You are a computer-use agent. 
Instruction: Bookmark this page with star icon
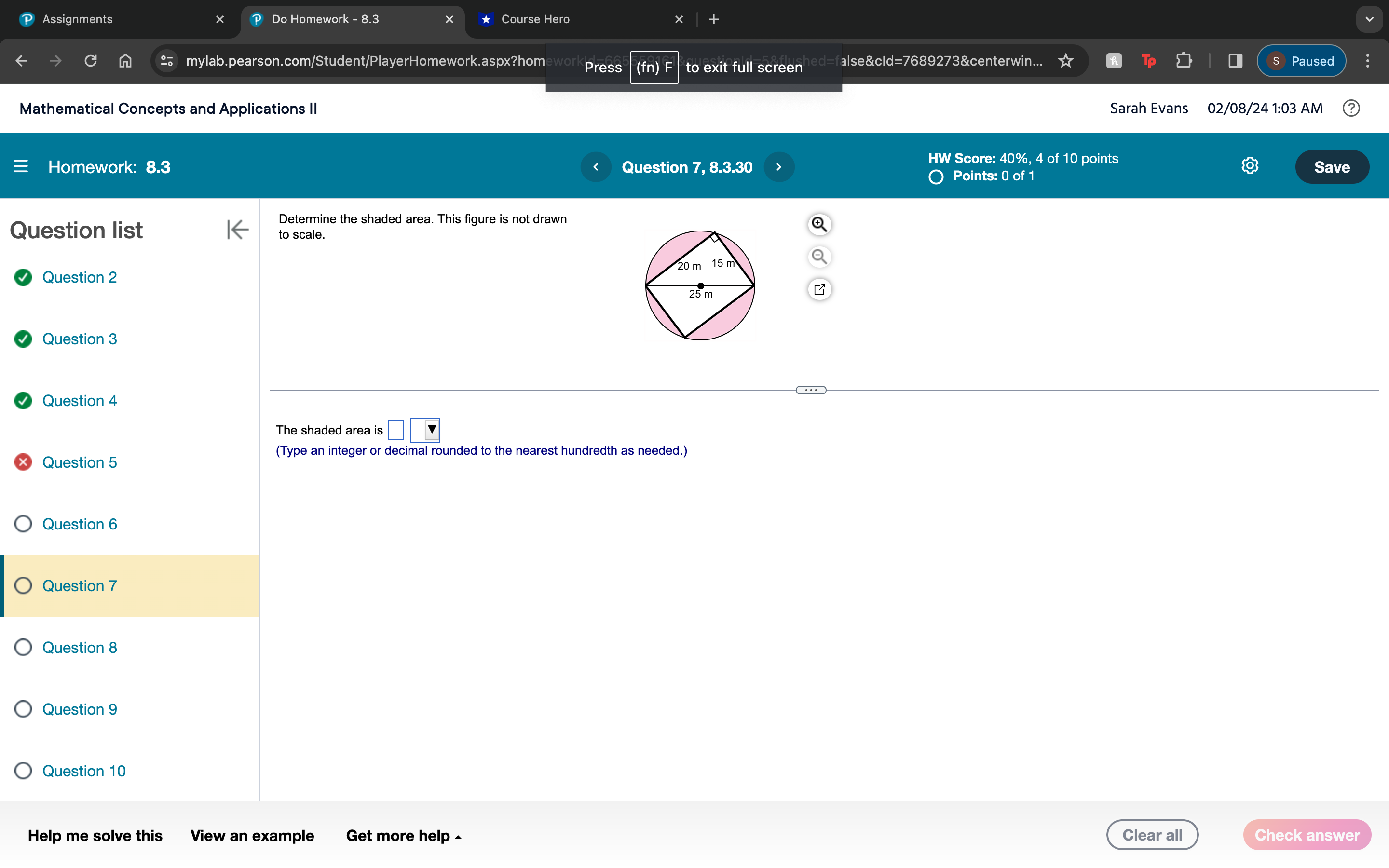(1065, 61)
